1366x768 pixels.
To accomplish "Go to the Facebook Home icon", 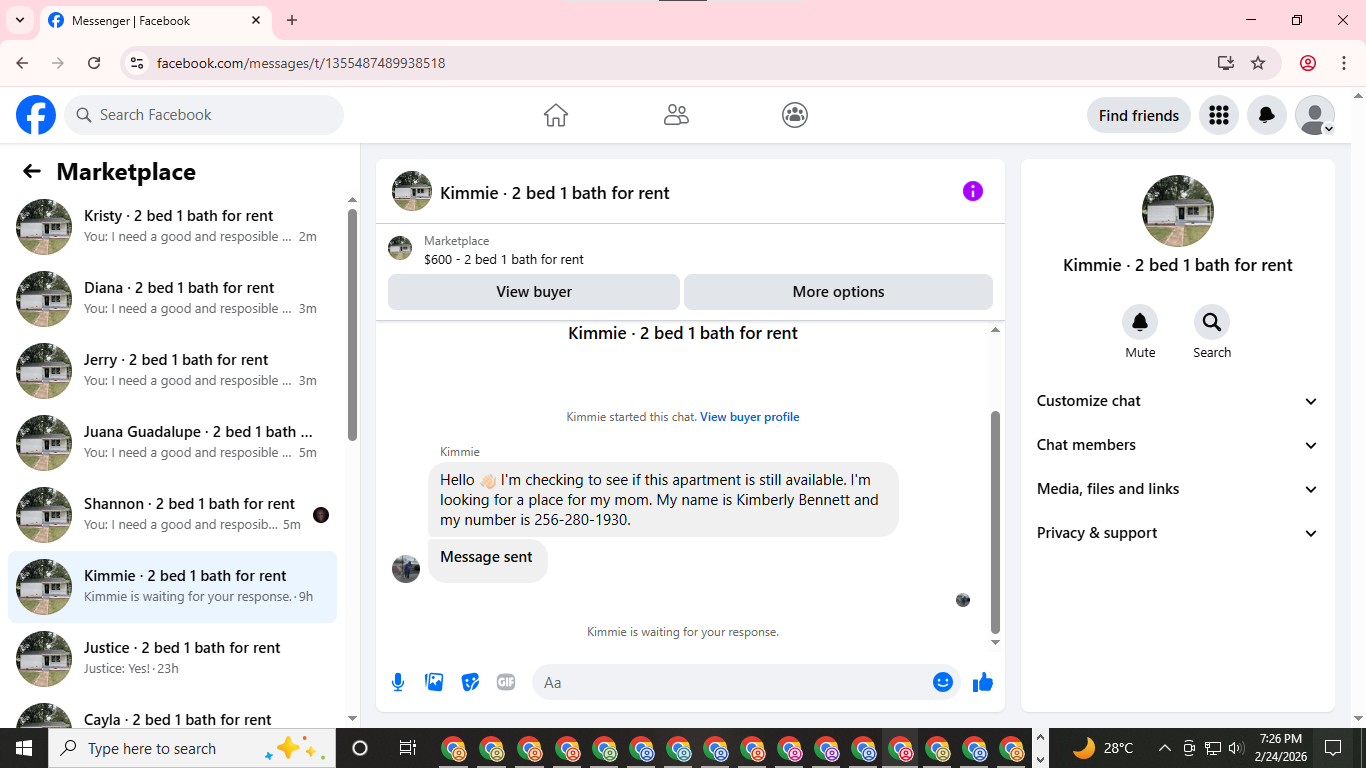I will pos(556,115).
